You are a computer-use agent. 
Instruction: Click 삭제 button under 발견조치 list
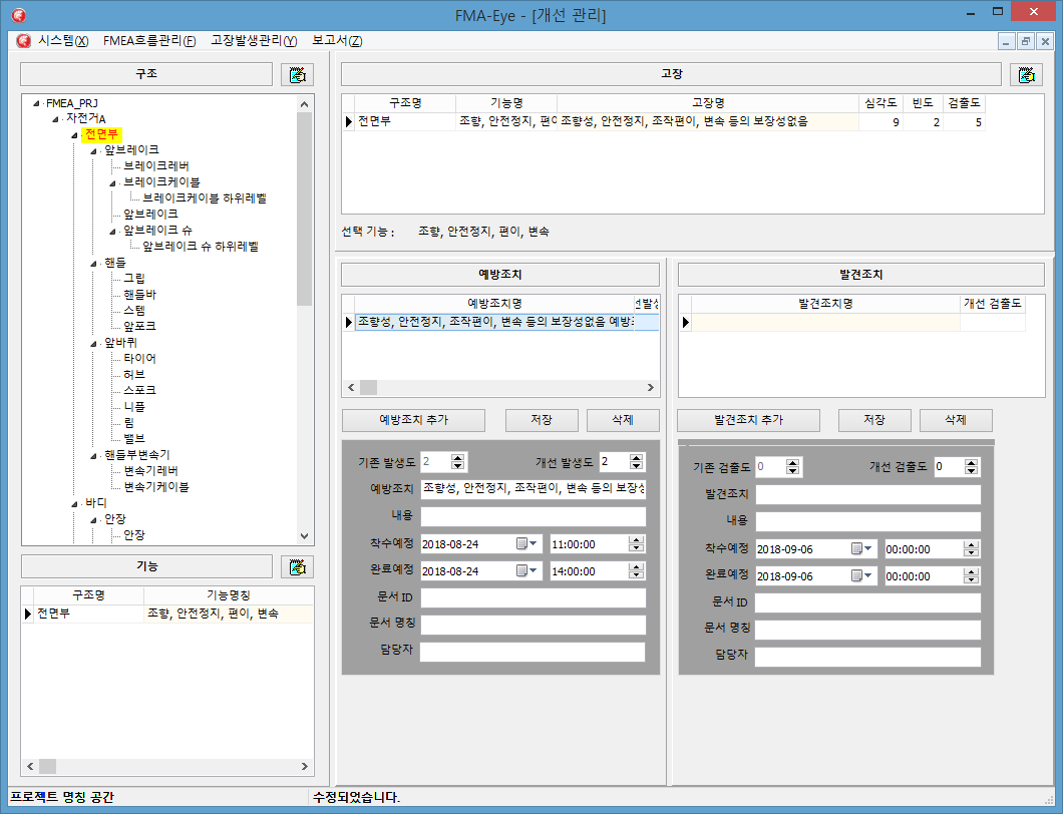956,420
